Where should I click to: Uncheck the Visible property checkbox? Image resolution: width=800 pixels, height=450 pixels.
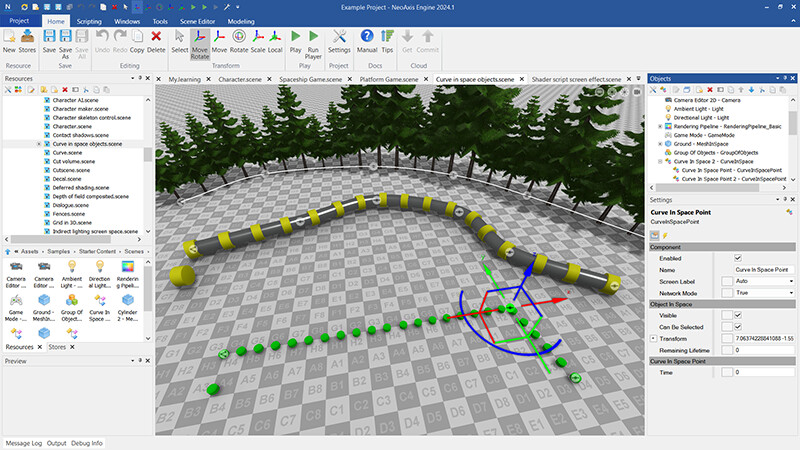pyautogui.click(x=738, y=315)
